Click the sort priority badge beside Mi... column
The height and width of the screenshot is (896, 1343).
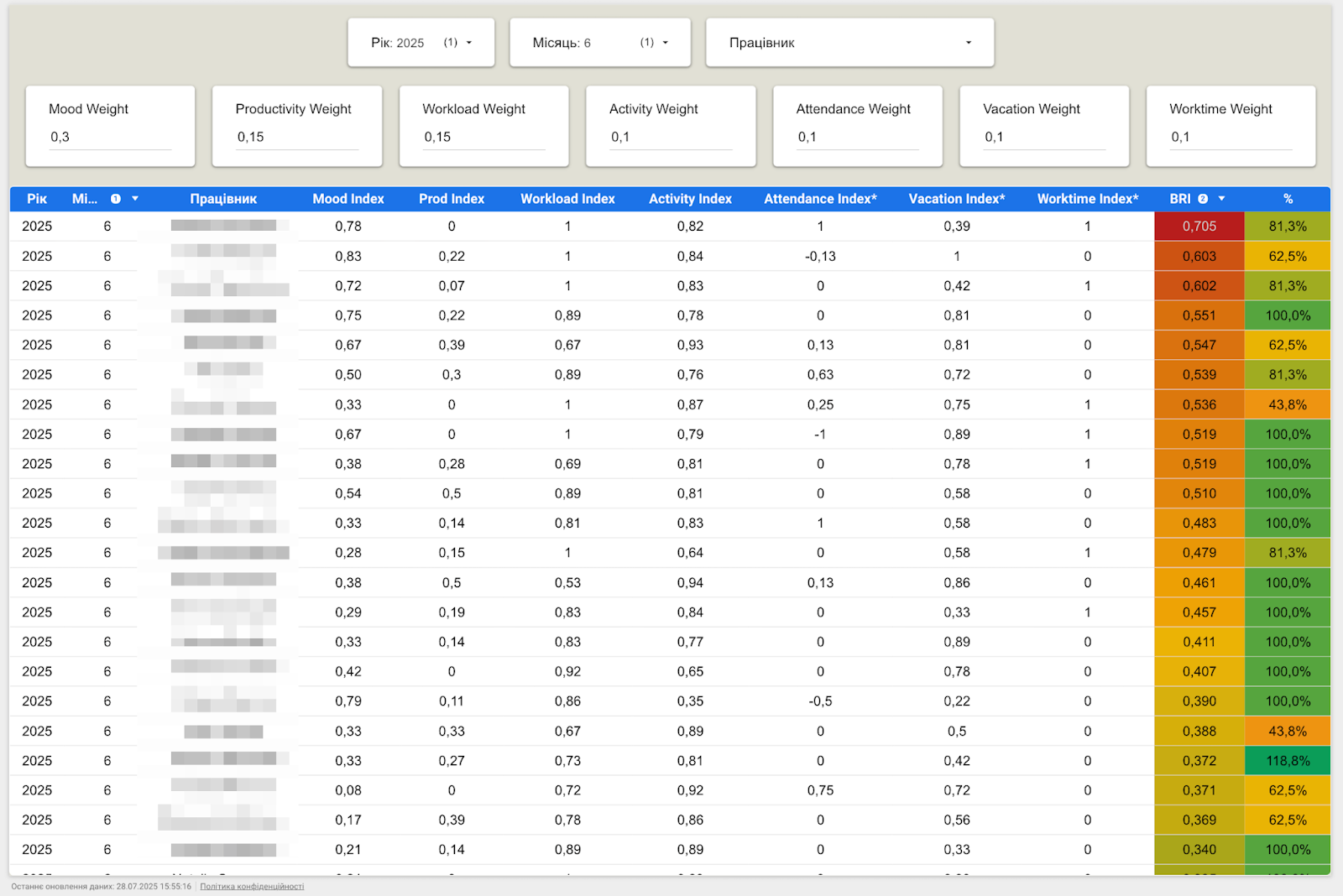pos(116,199)
